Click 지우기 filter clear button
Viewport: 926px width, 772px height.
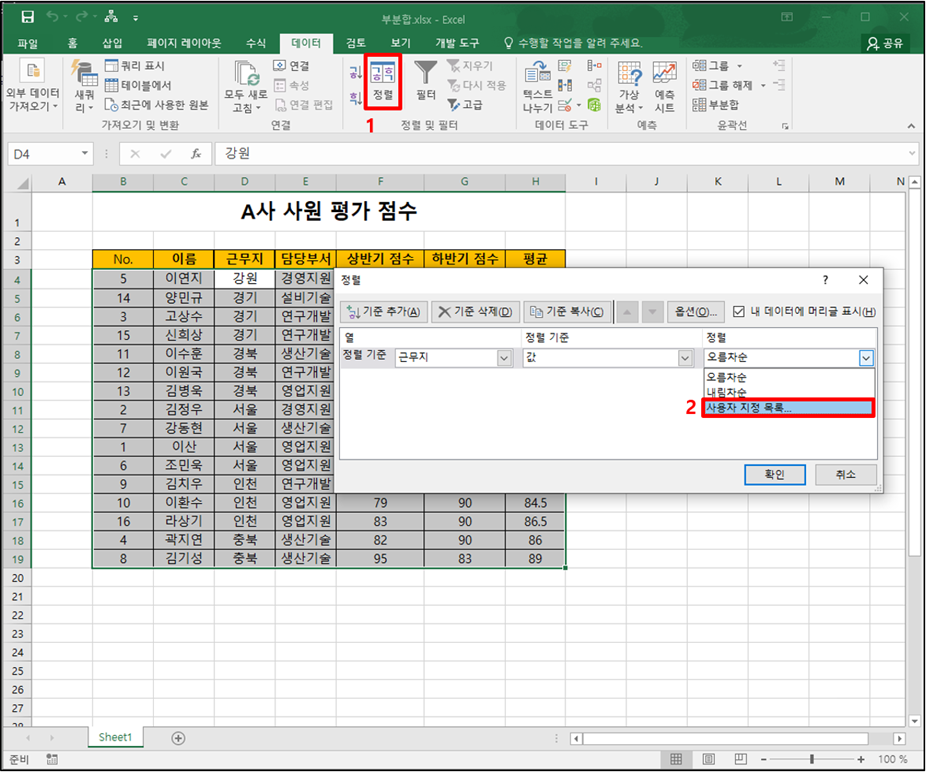coord(470,66)
